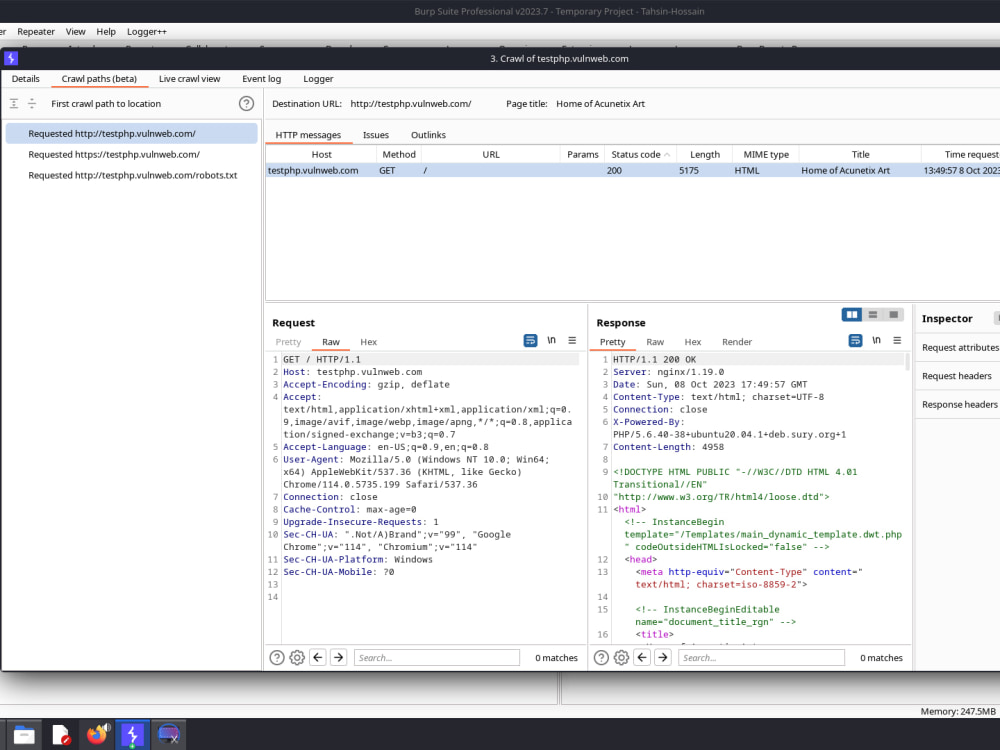Viewport: 1000px width, 750px height.
Task: Click the Burp Suite logo in the title bar
Action: click(10, 58)
